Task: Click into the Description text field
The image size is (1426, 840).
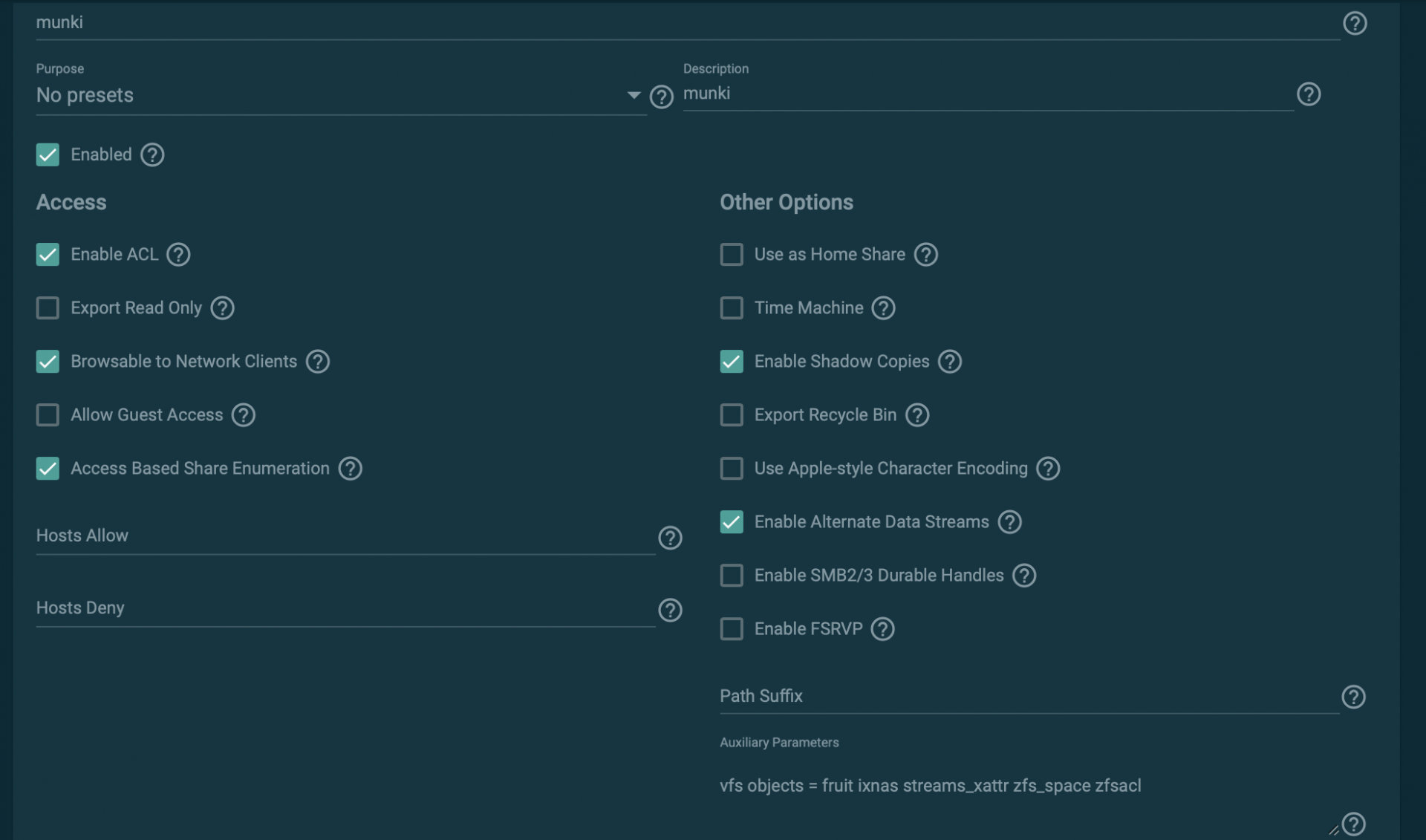Action: click(x=989, y=94)
